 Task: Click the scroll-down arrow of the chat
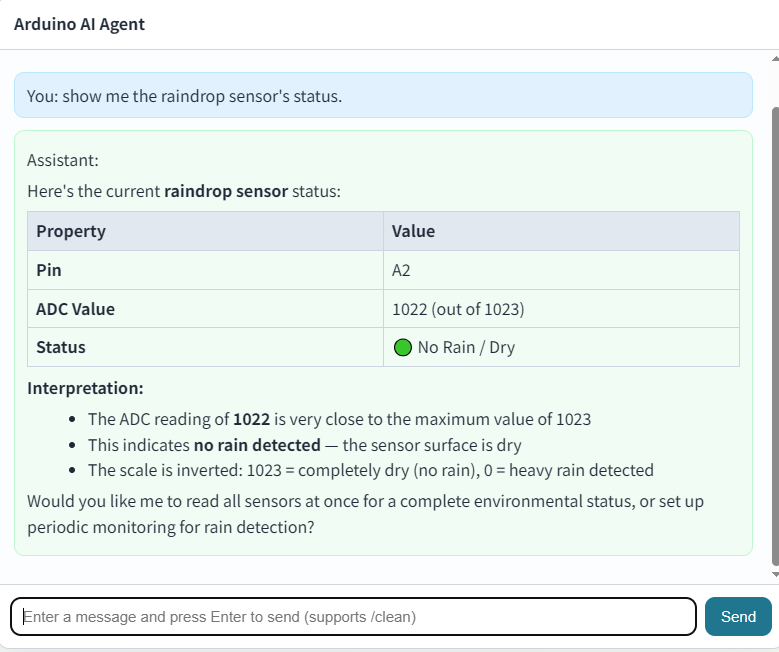pos(775,574)
